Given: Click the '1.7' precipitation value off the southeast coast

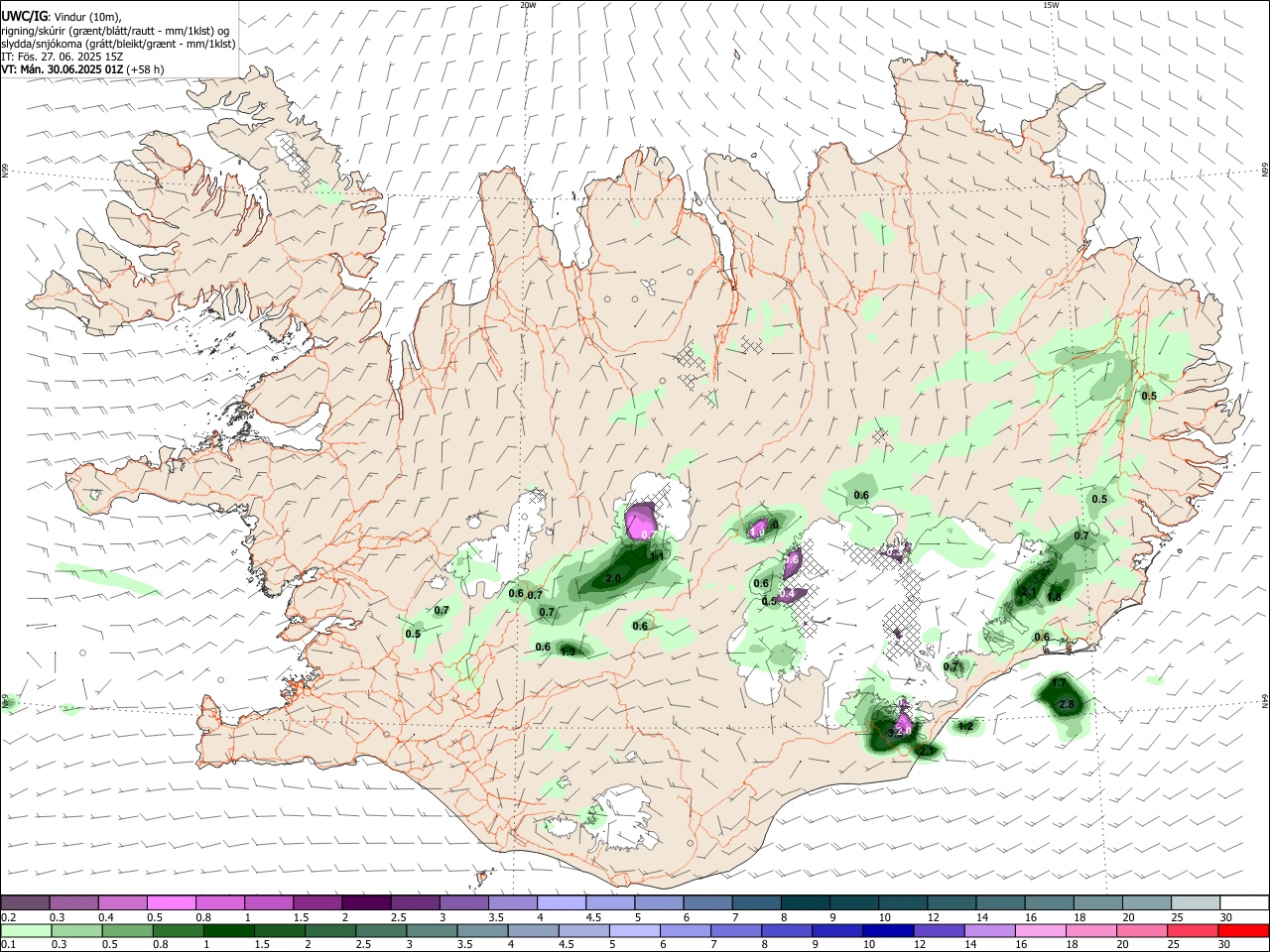Looking at the screenshot, I should pyautogui.click(x=1059, y=683).
